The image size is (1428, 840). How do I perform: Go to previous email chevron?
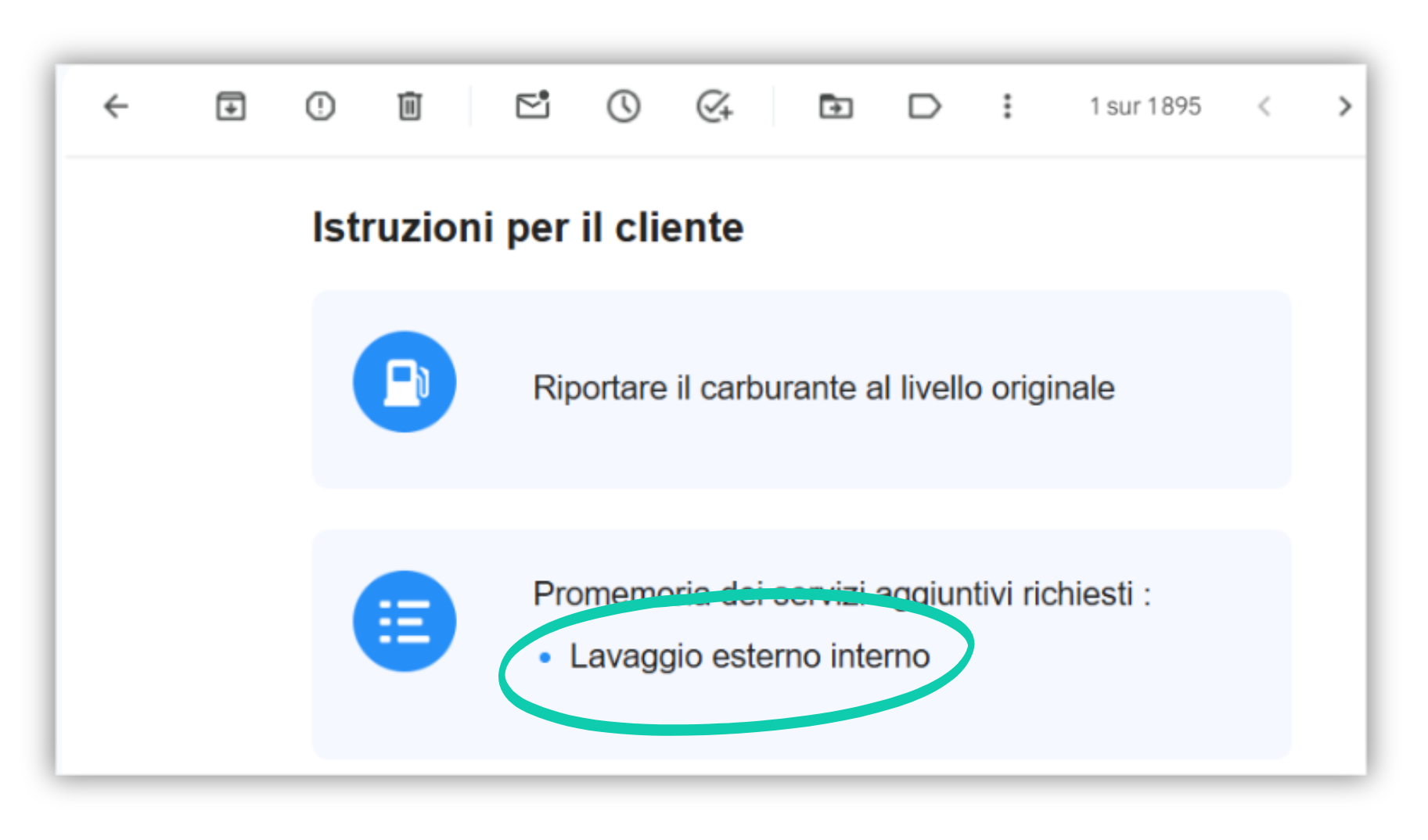pyautogui.click(x=1264, y=106)
